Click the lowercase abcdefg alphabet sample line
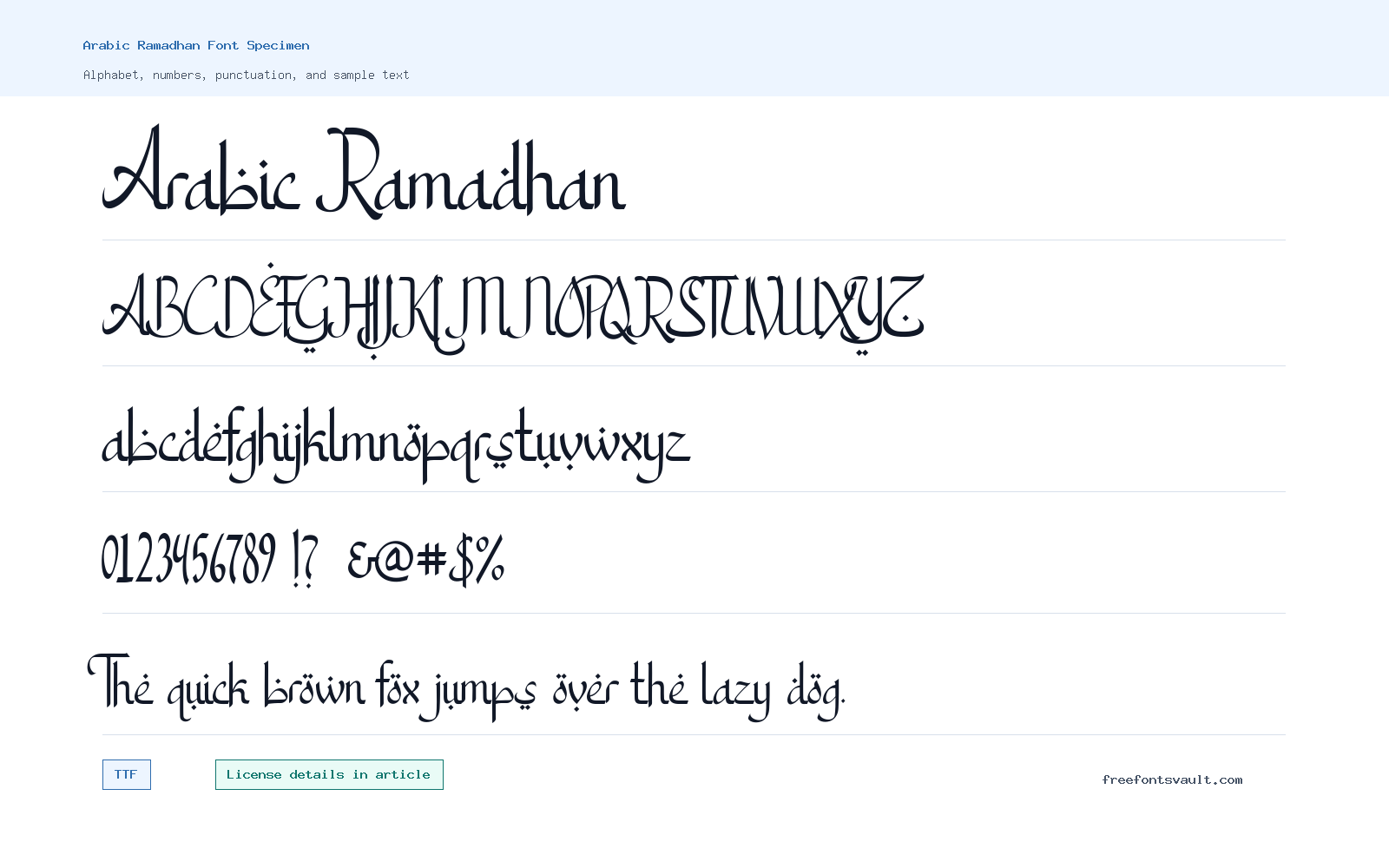 [x=396, y=444]
